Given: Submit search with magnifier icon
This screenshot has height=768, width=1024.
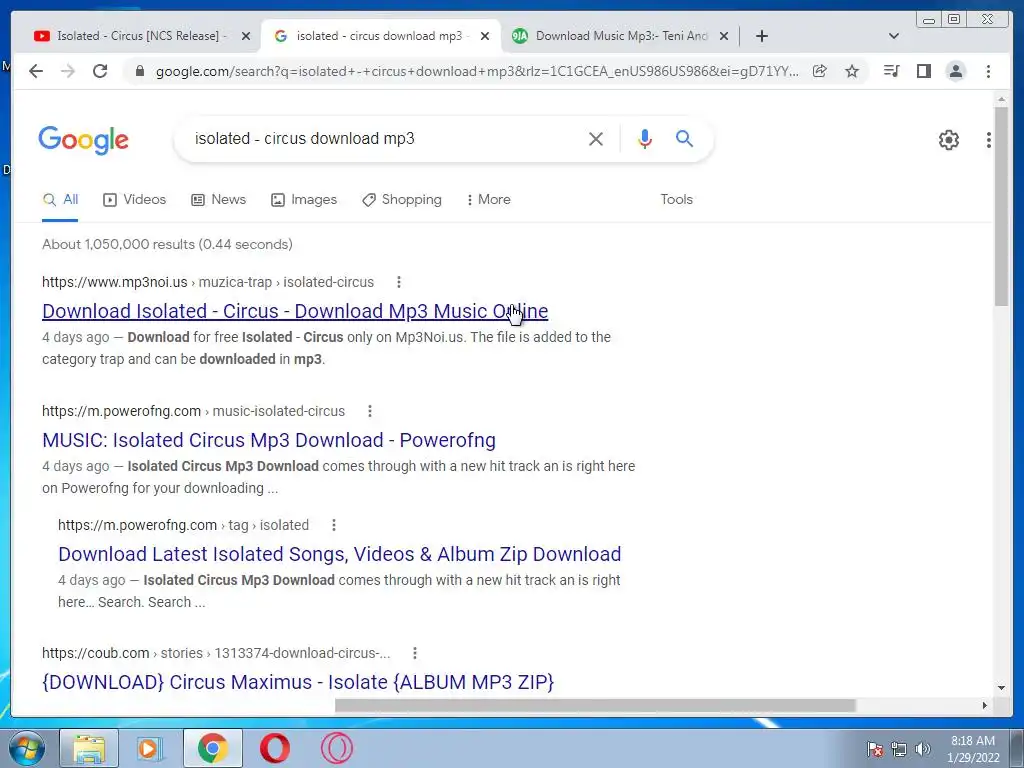Looking at the screenshot, I should click(684, 138).
